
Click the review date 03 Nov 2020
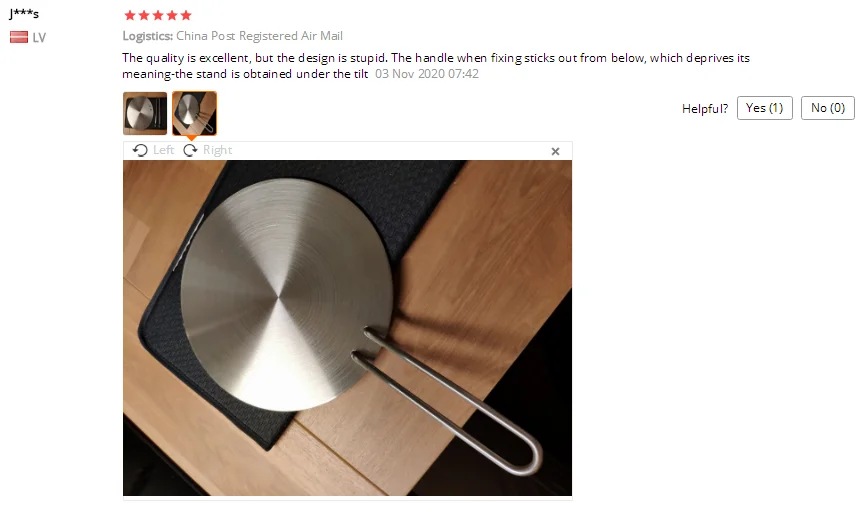pos(410,74)
